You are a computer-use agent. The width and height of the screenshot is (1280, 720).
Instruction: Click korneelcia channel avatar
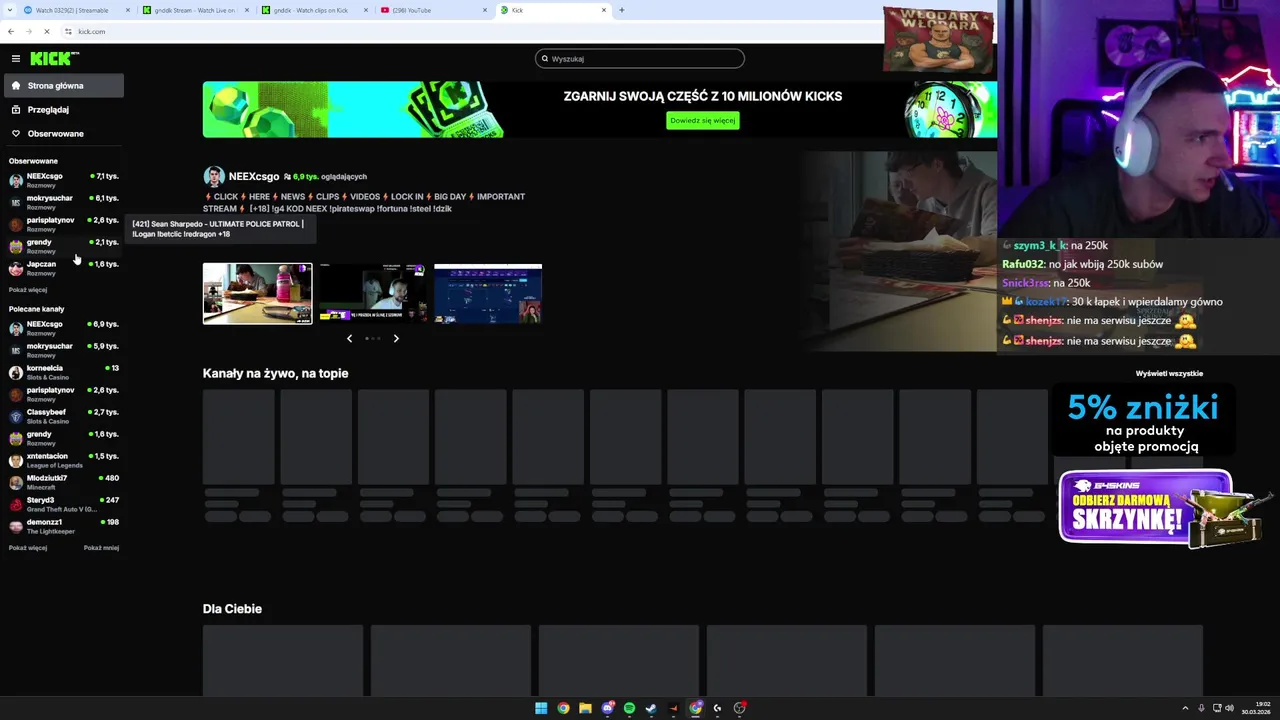16,372
